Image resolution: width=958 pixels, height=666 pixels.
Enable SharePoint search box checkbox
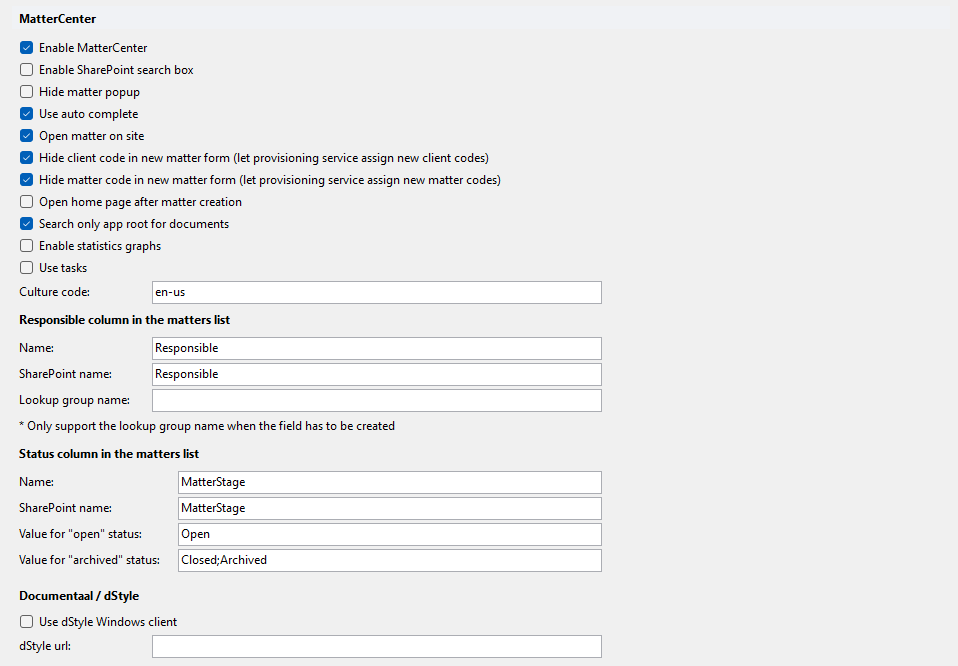(x=26, y=70)
